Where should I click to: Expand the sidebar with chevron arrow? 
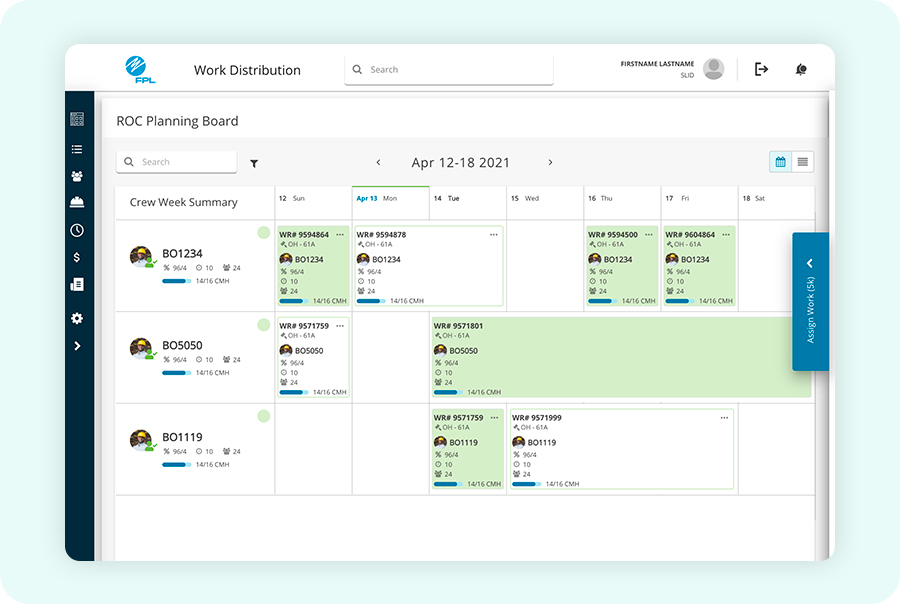[x=77, y=346]
